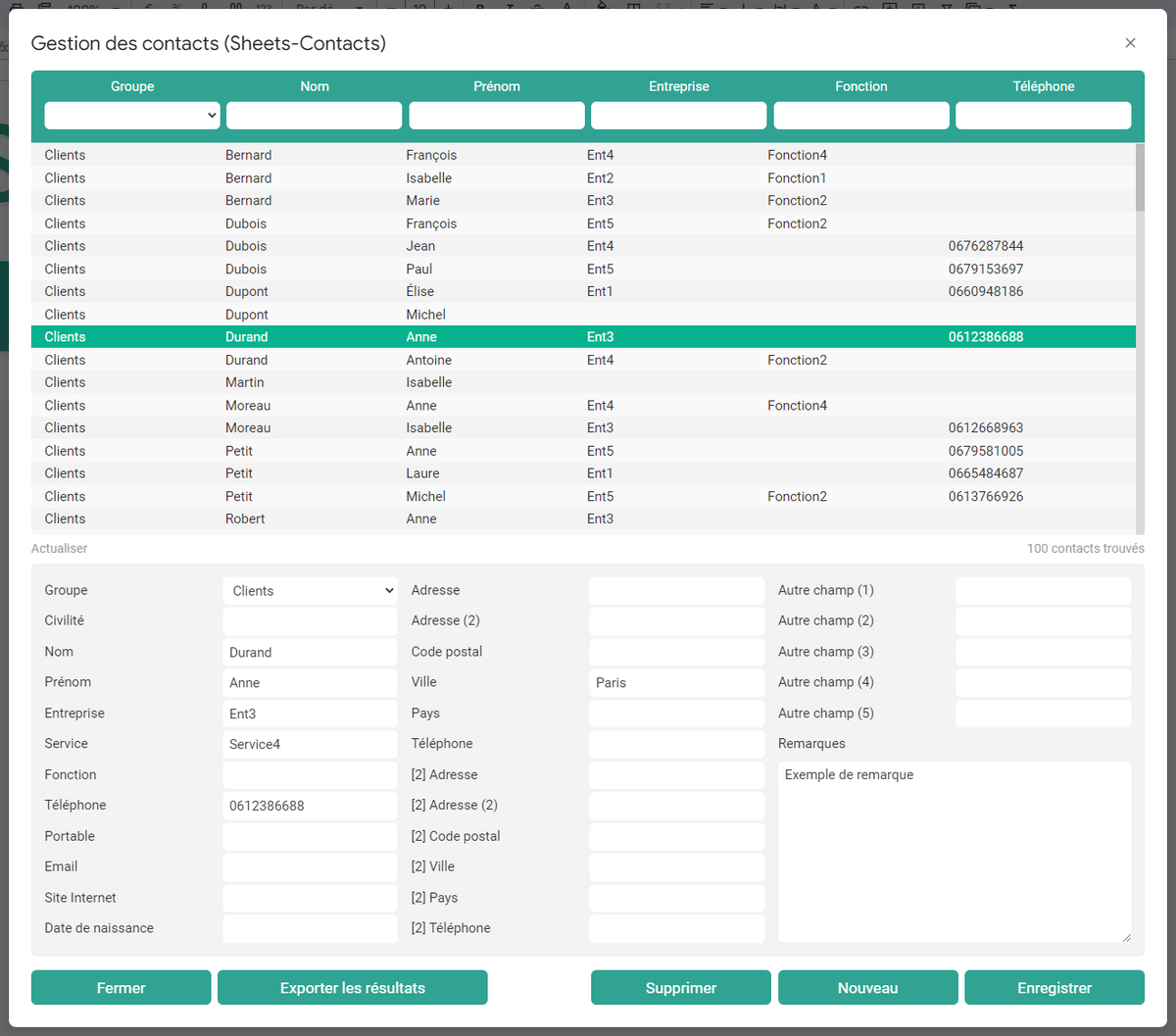The height and width of the screenshot is (1036, 1176).
Task: Click the Date de naissance field
Action: (x=311, y=929)
